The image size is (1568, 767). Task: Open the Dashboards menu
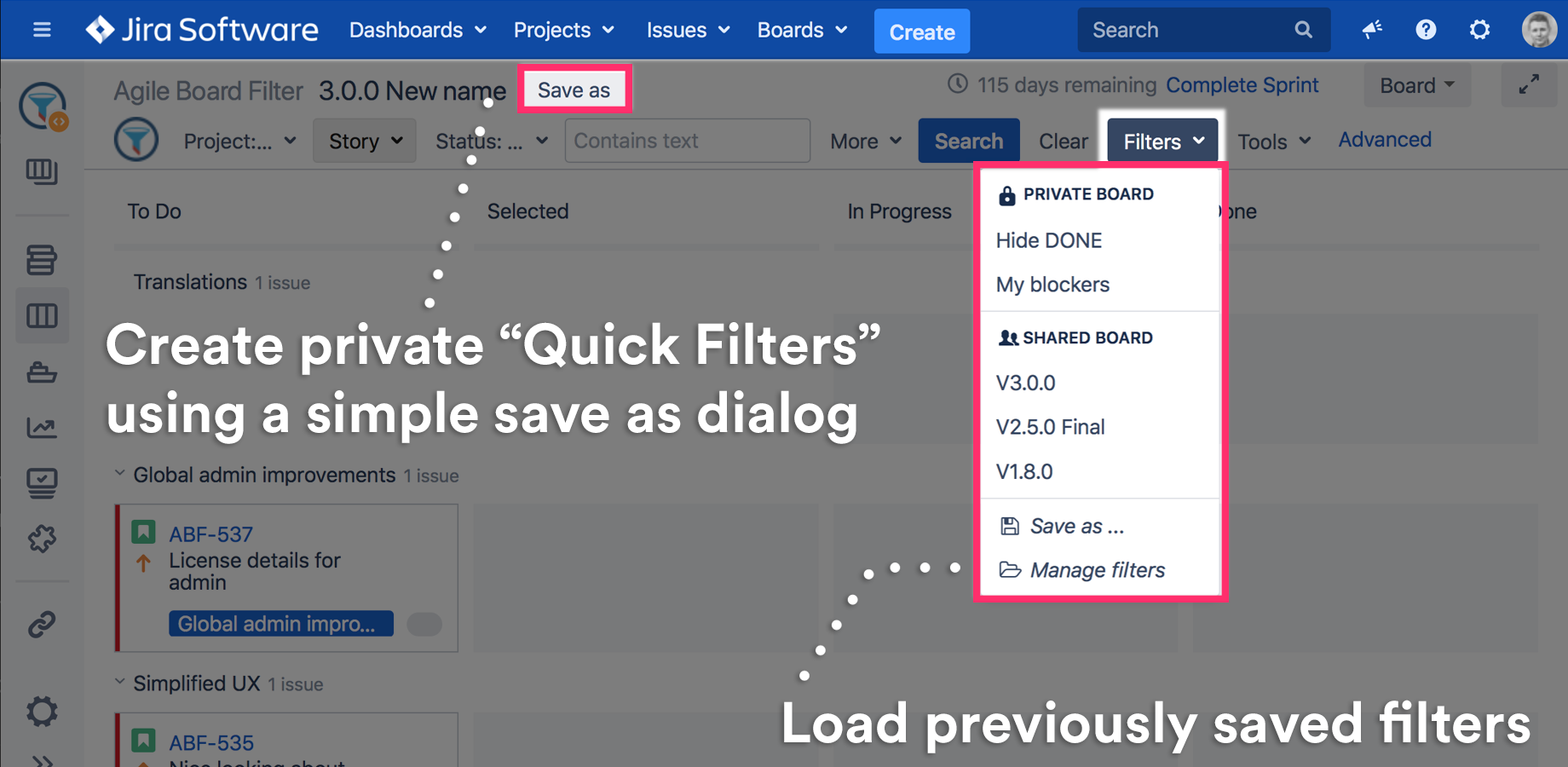click(x=417, y=30)
